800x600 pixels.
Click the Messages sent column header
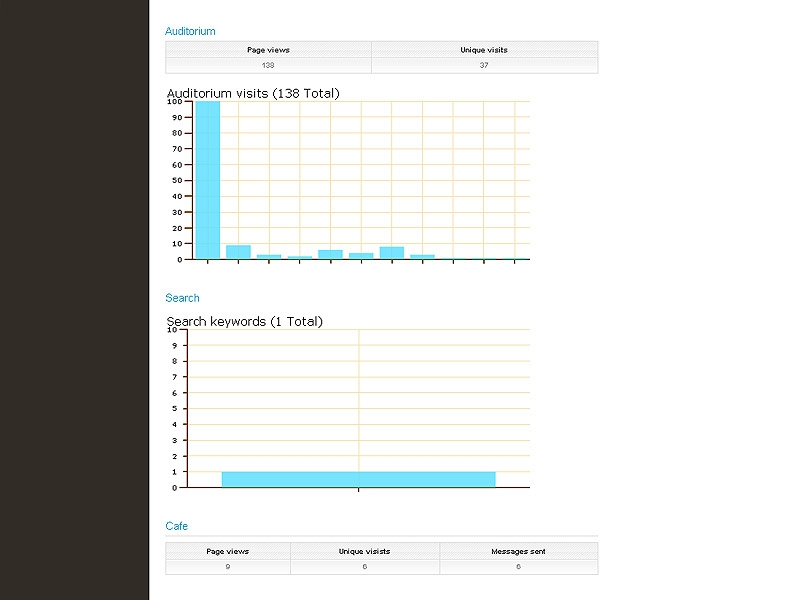pyautogui.click(x=518, y=551)
